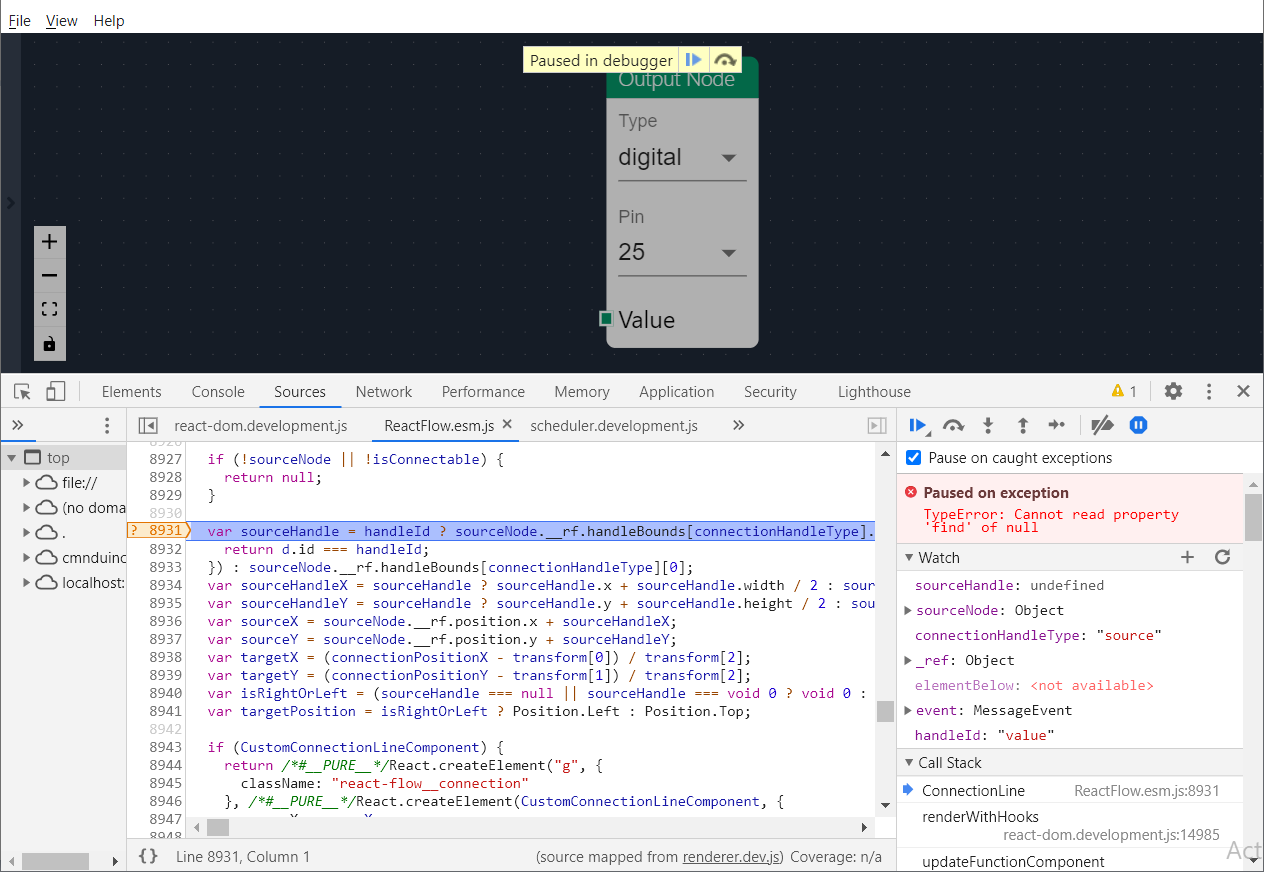Click the lock icon in ReactFlow controls

pyautogui.click(x=49, y=343)
